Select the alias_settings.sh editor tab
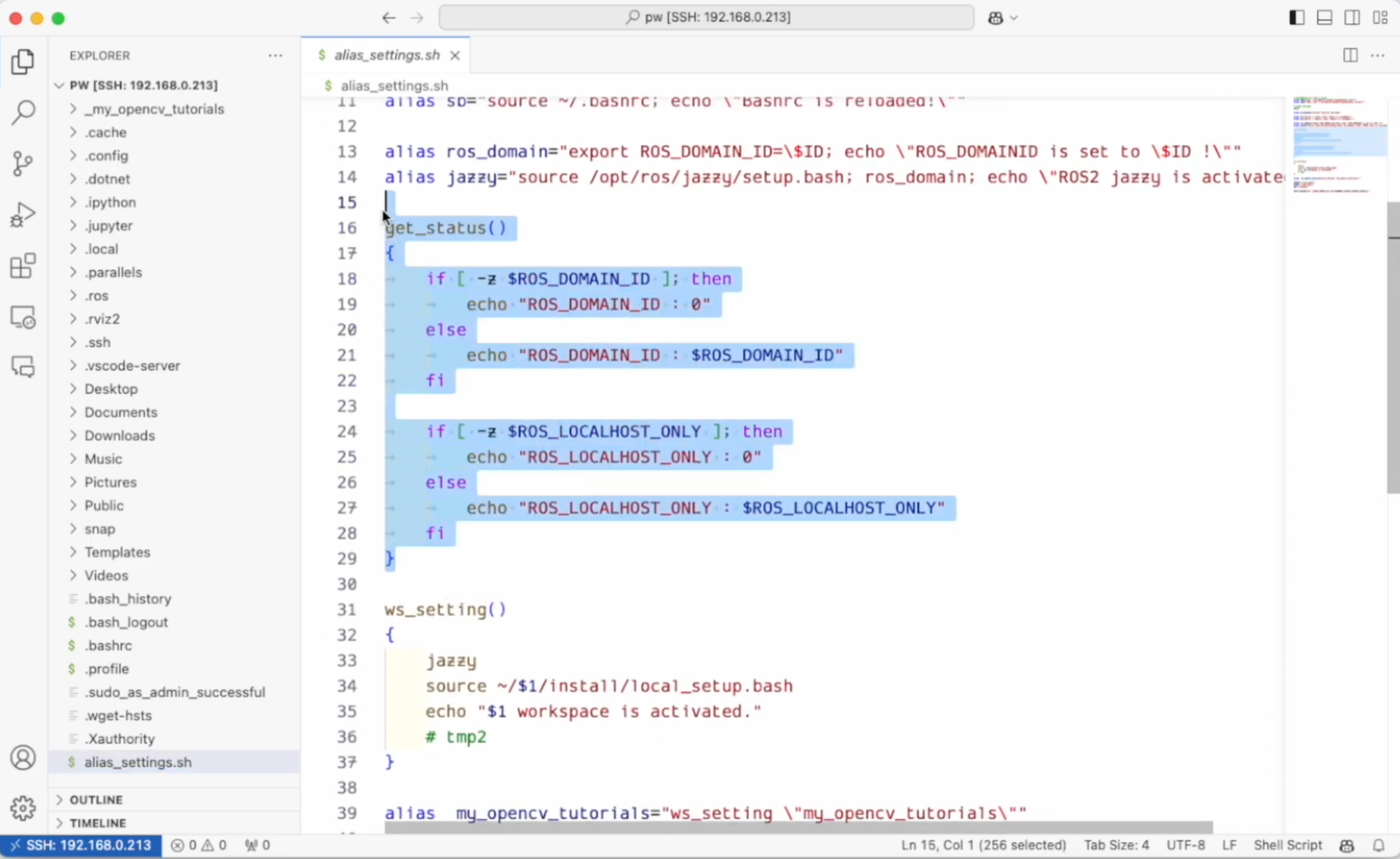Screen dimensions: 1400x859 click(386, 56)
